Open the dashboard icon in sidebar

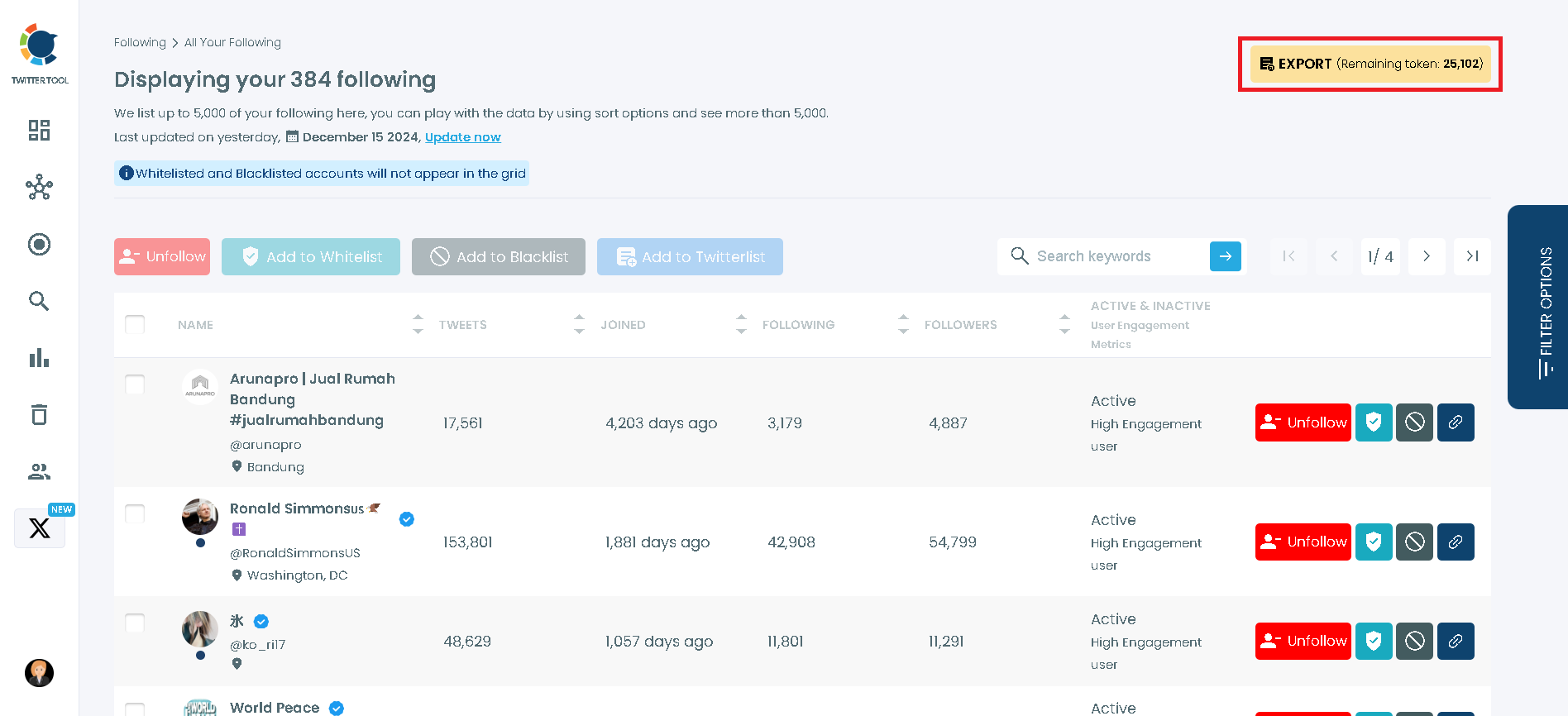[39, 130]
